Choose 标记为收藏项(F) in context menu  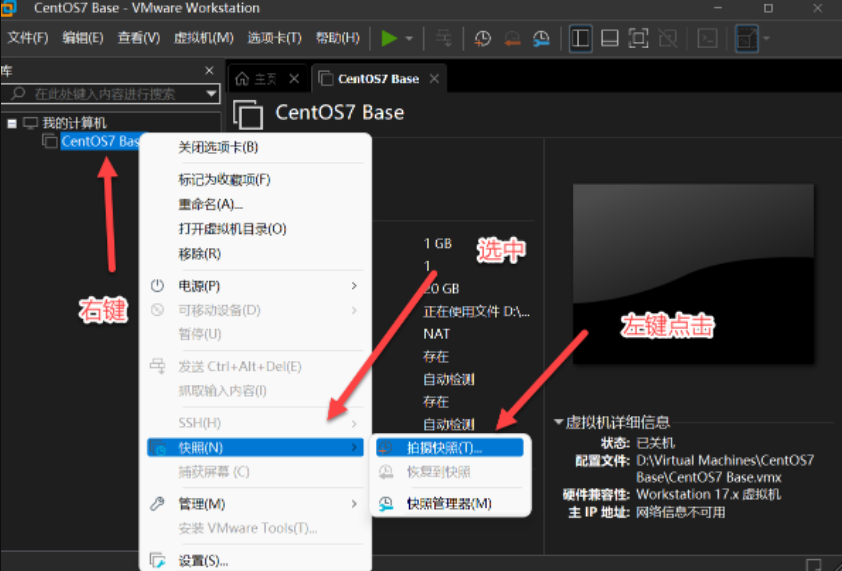tap(256, 179)
